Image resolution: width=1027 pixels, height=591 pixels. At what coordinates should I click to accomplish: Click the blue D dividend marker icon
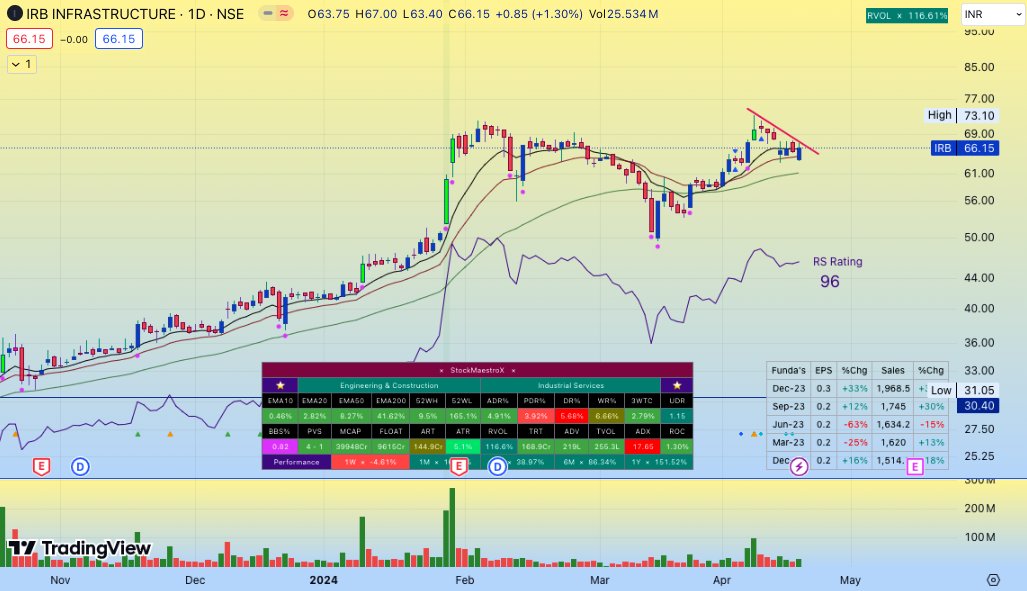80,466
